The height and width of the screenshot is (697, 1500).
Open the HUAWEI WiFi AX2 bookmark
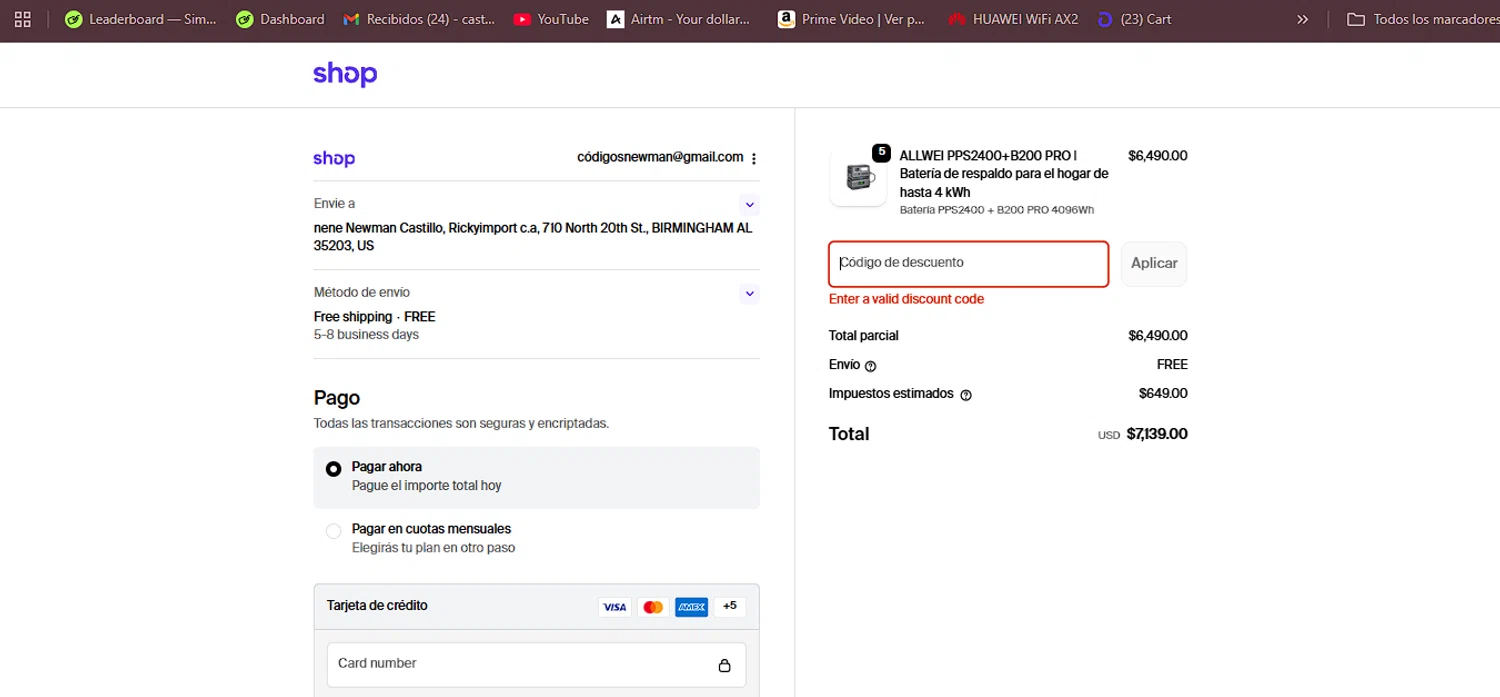pyautogui.click(x=1014, y=19)
